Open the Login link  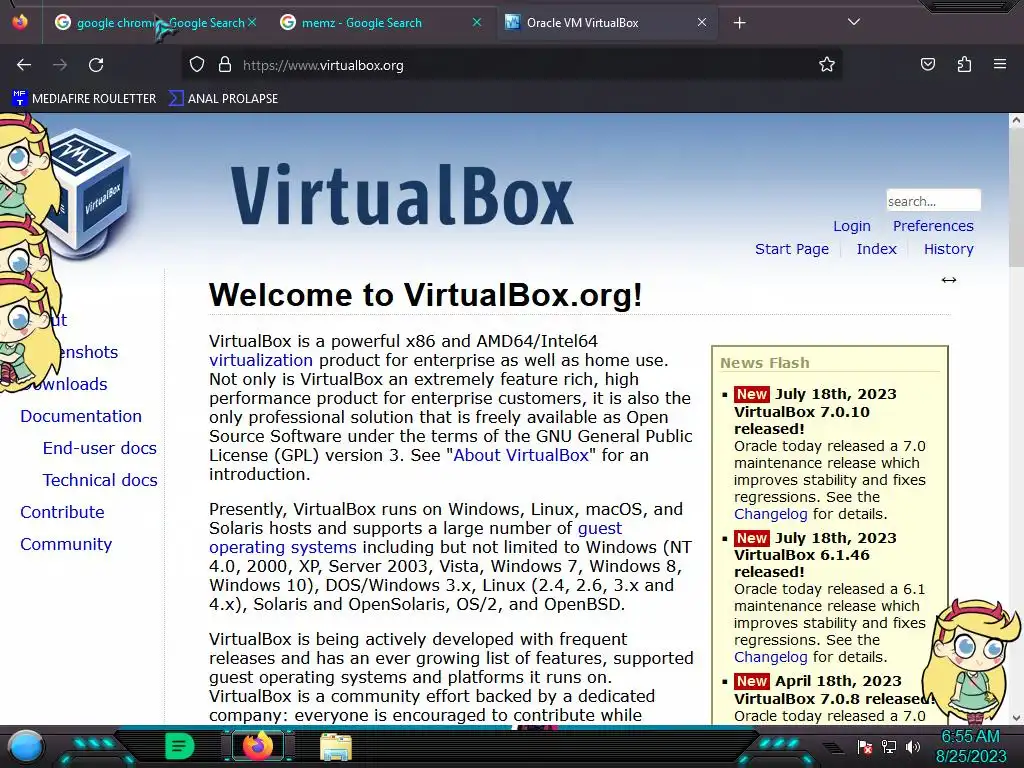(852, 226)
